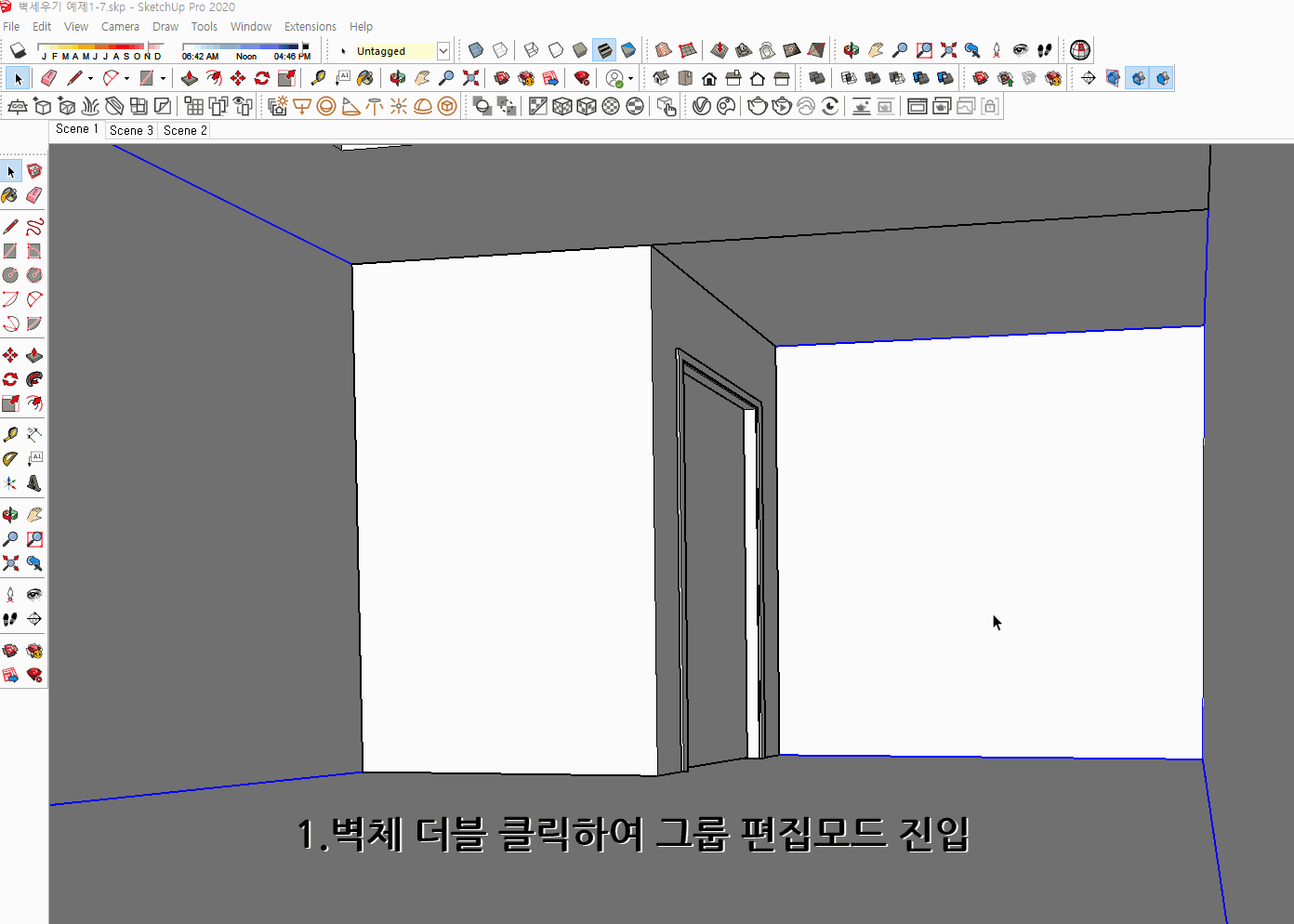Choose the Zoom Extents tool

point(470,78)
